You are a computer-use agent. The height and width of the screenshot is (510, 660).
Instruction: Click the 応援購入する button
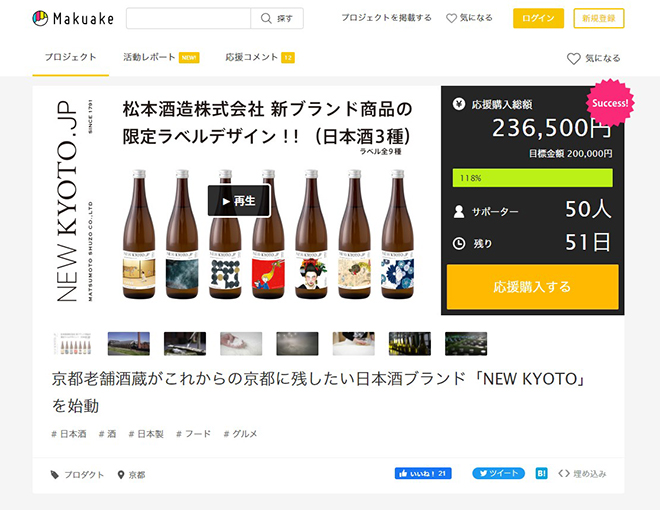(x=532, y=287)
